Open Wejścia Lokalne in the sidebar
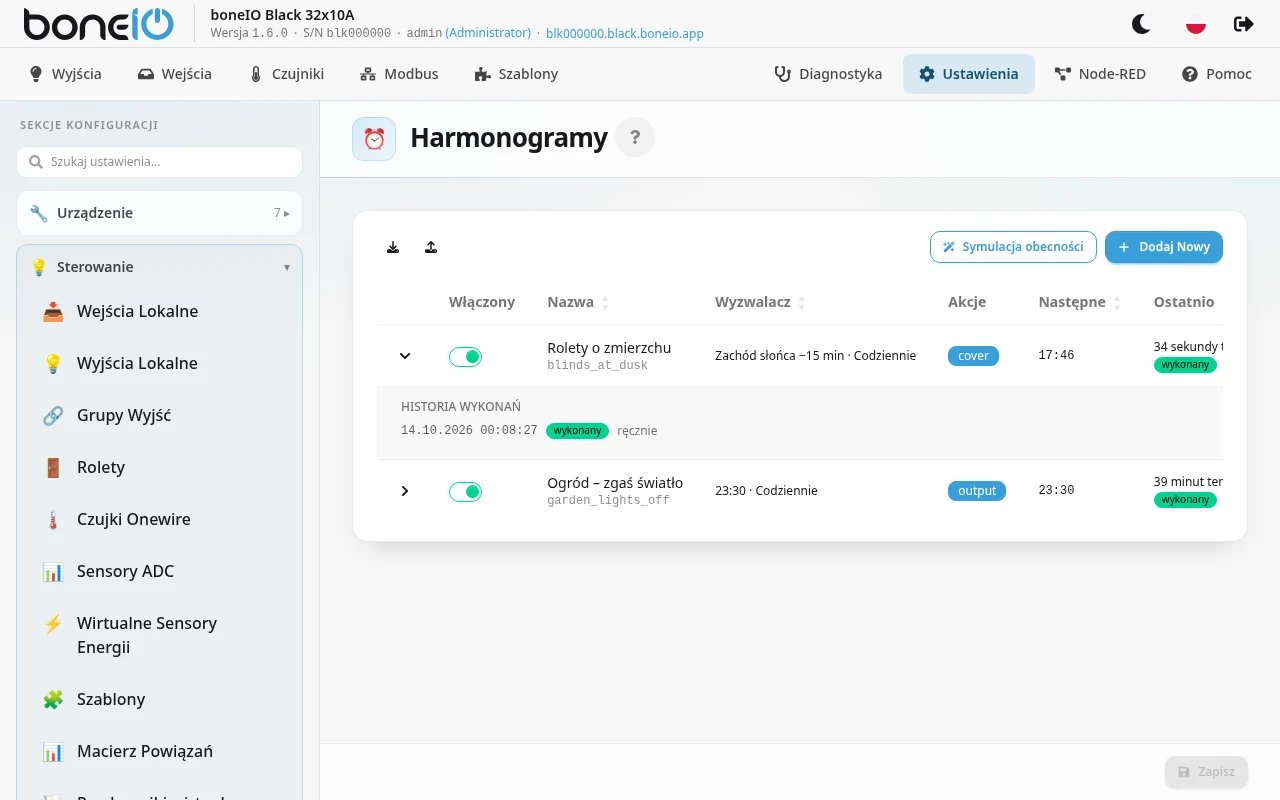Viewport: 1280px width, 800px height. tap(159, 311)
